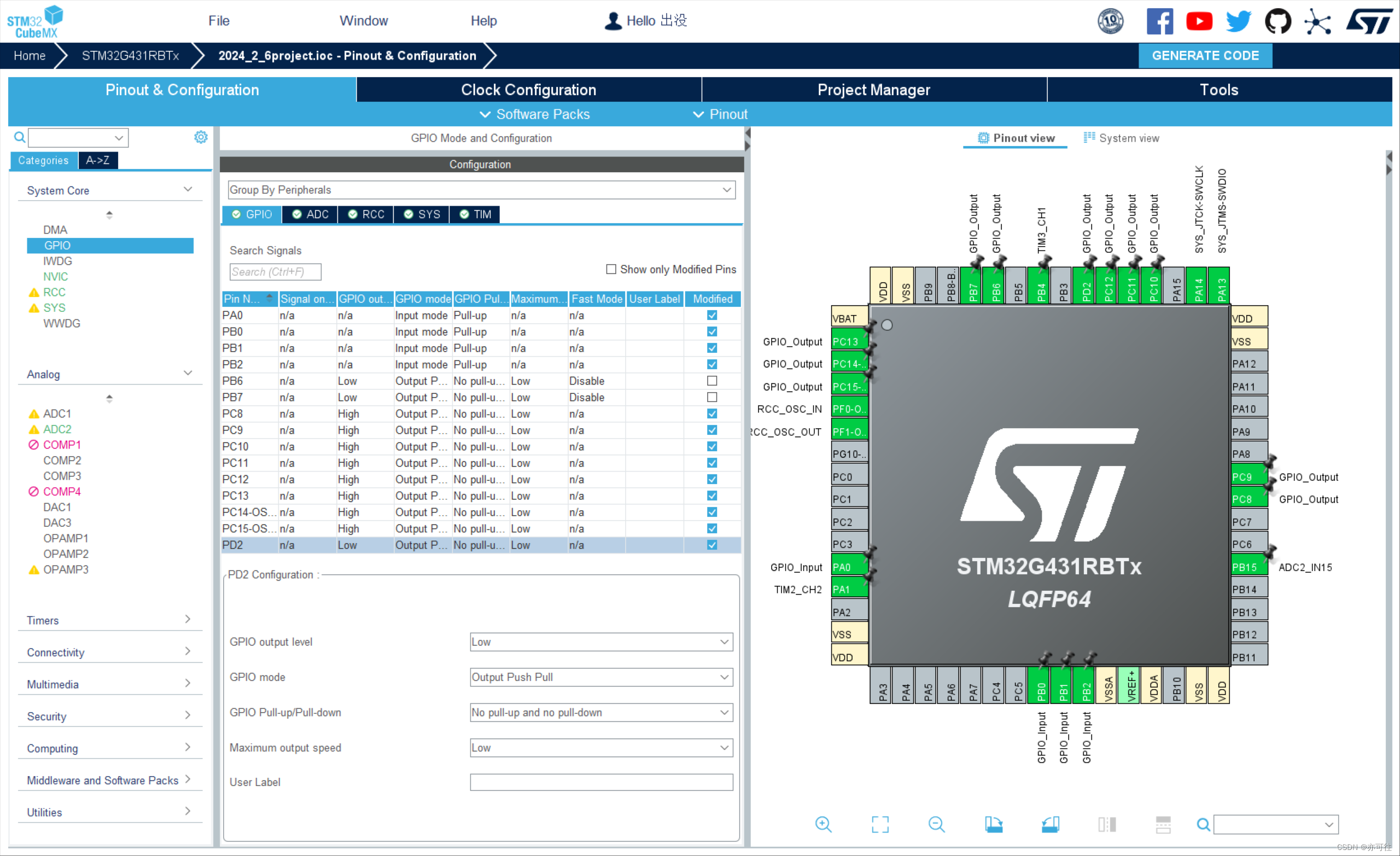Enable Show only Modified Pins checkbox
The width and height of the screenshot is (1400, 856).
tap(611, 269)
